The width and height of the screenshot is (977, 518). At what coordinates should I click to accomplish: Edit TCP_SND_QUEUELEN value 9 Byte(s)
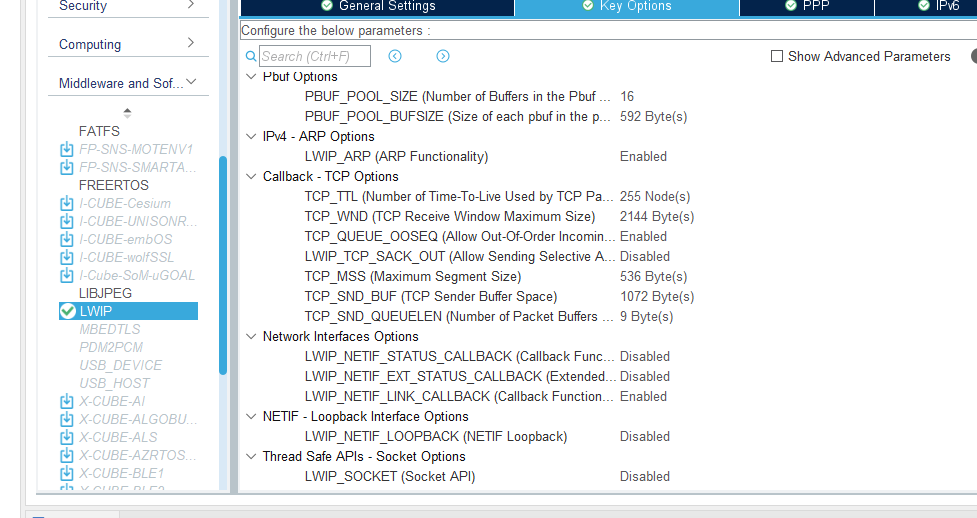tap(646, 316)
